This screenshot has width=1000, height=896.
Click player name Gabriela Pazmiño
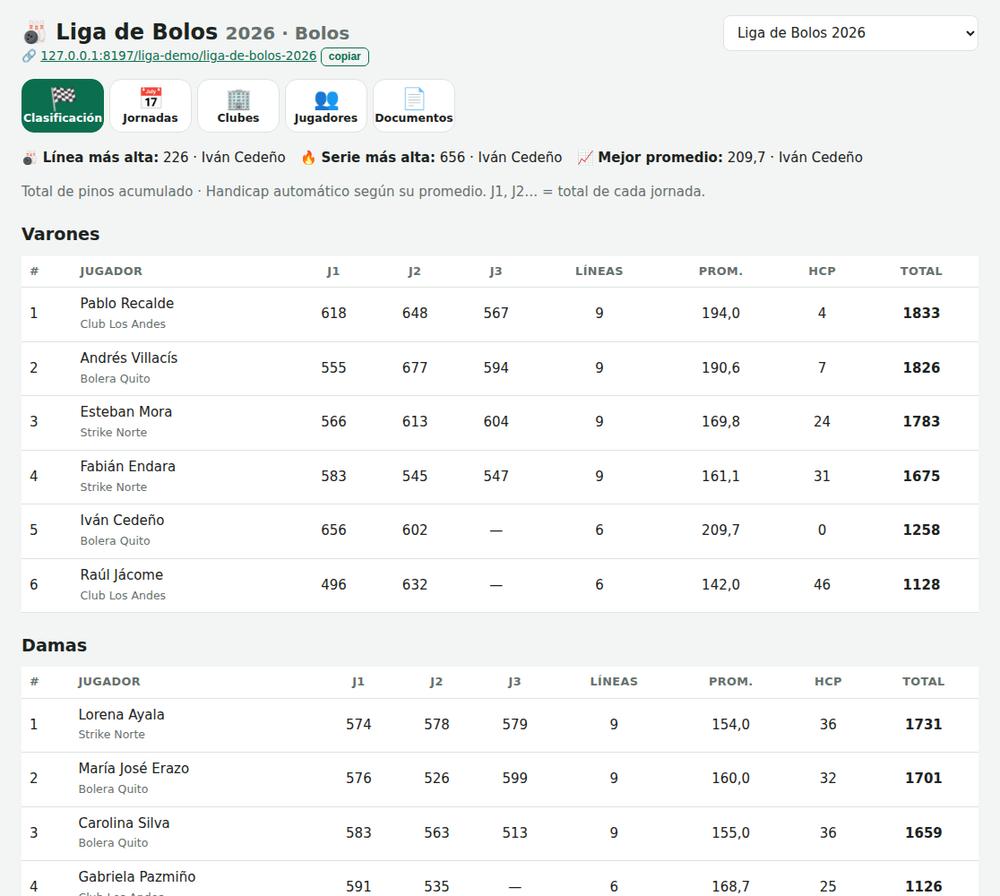point(136,876)
